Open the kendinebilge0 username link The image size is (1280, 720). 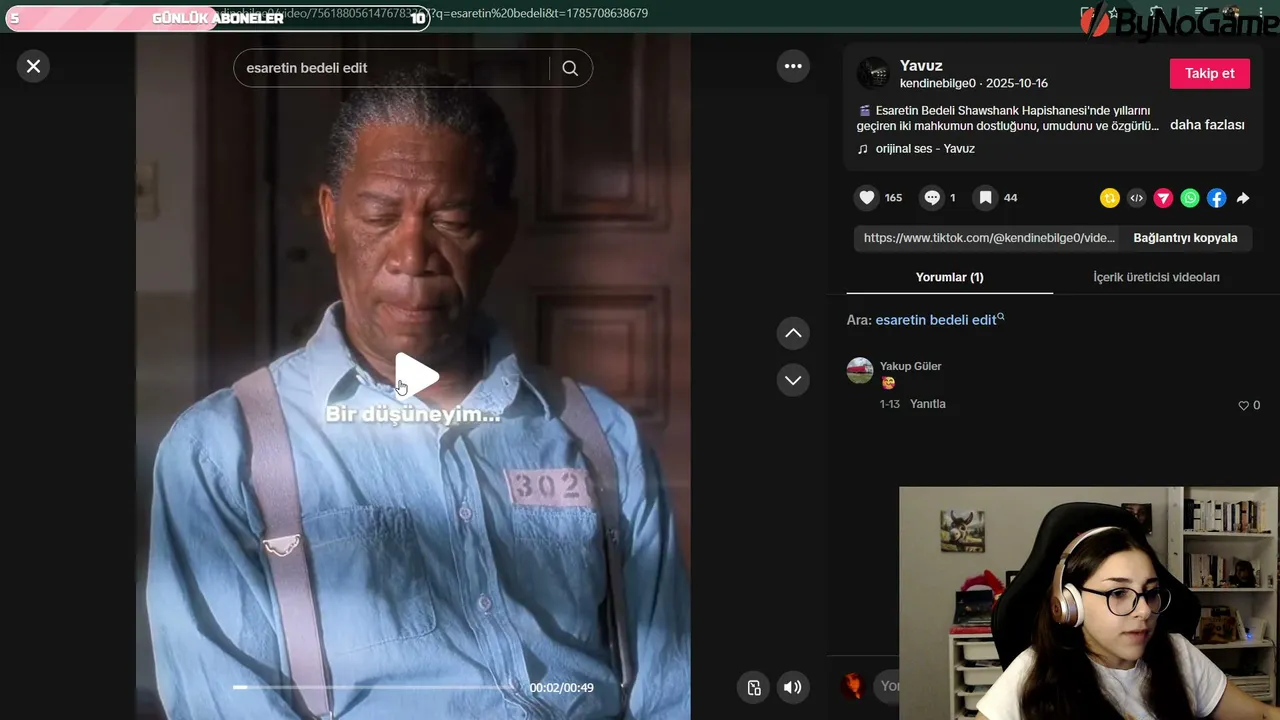(x=937, y=83)
